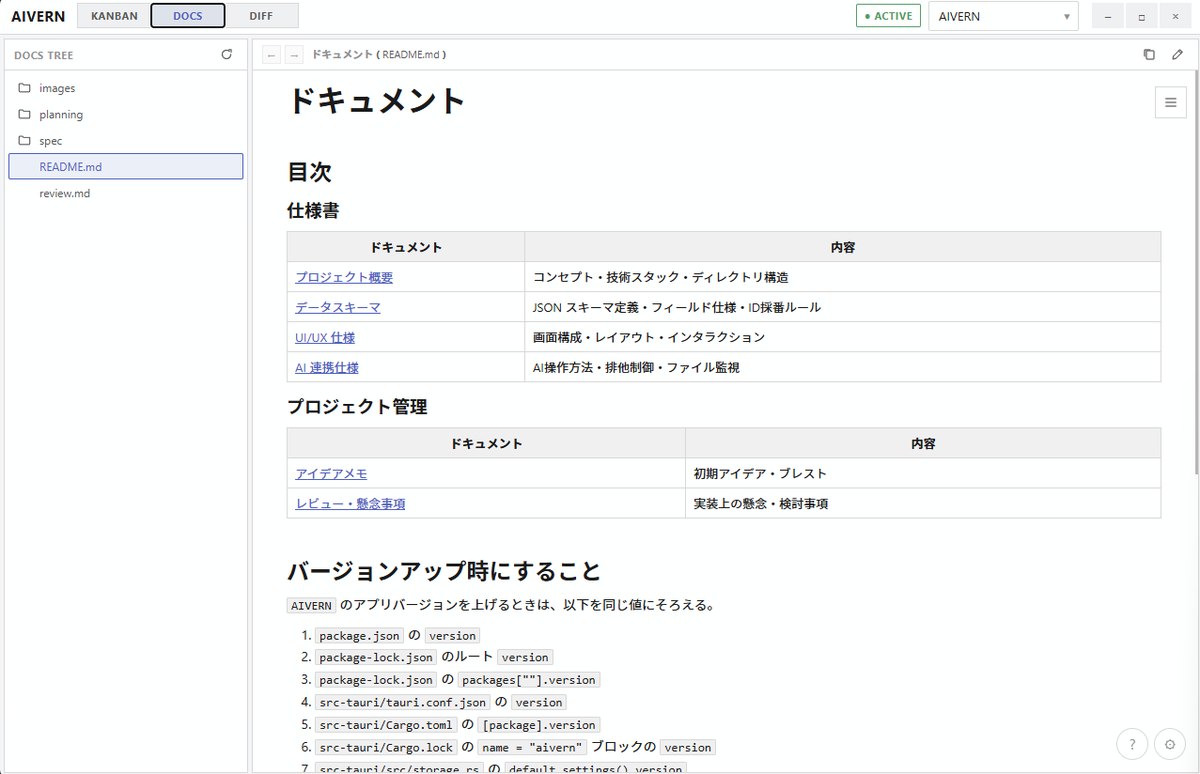Open help with the question mark button
The height and width of the screenshot is (774, 1200).
click(1132, 744)
